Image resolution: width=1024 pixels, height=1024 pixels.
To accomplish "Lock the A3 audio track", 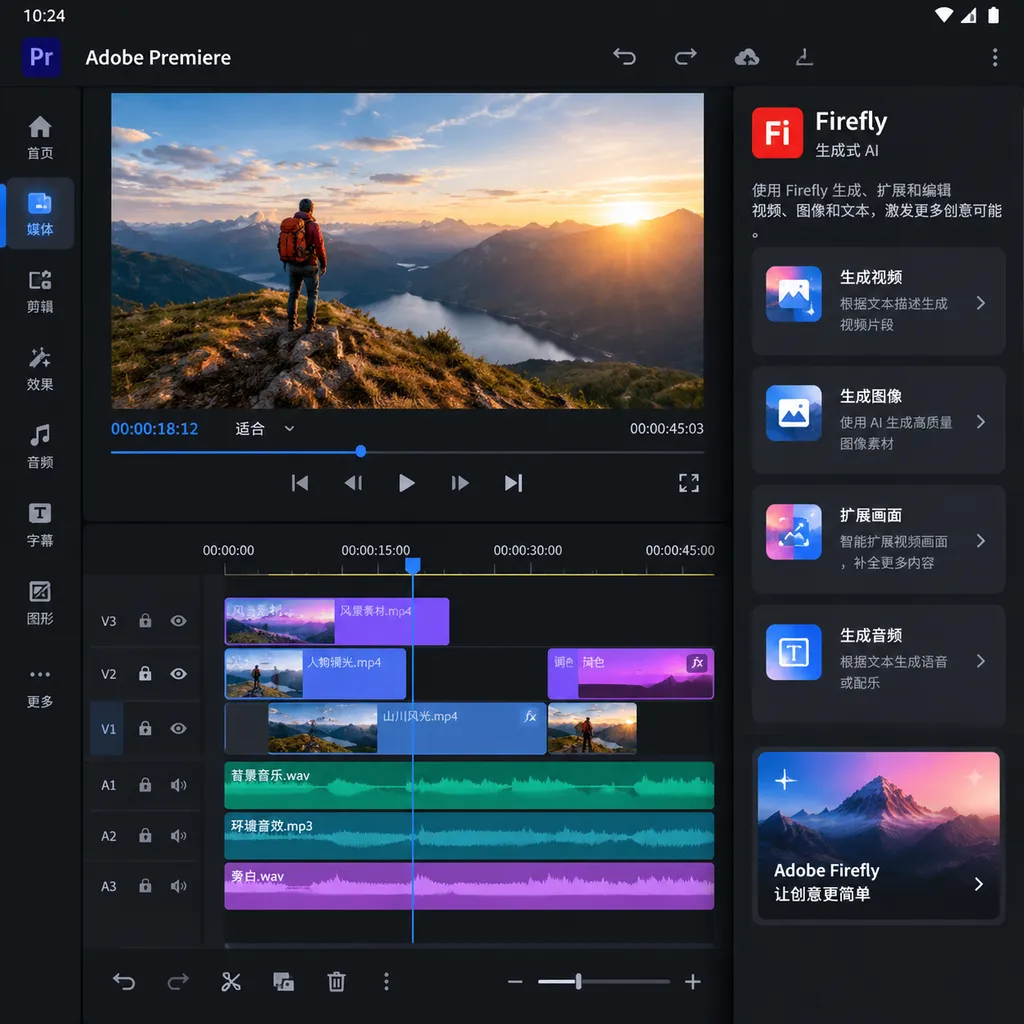I will tap(145, 886).
